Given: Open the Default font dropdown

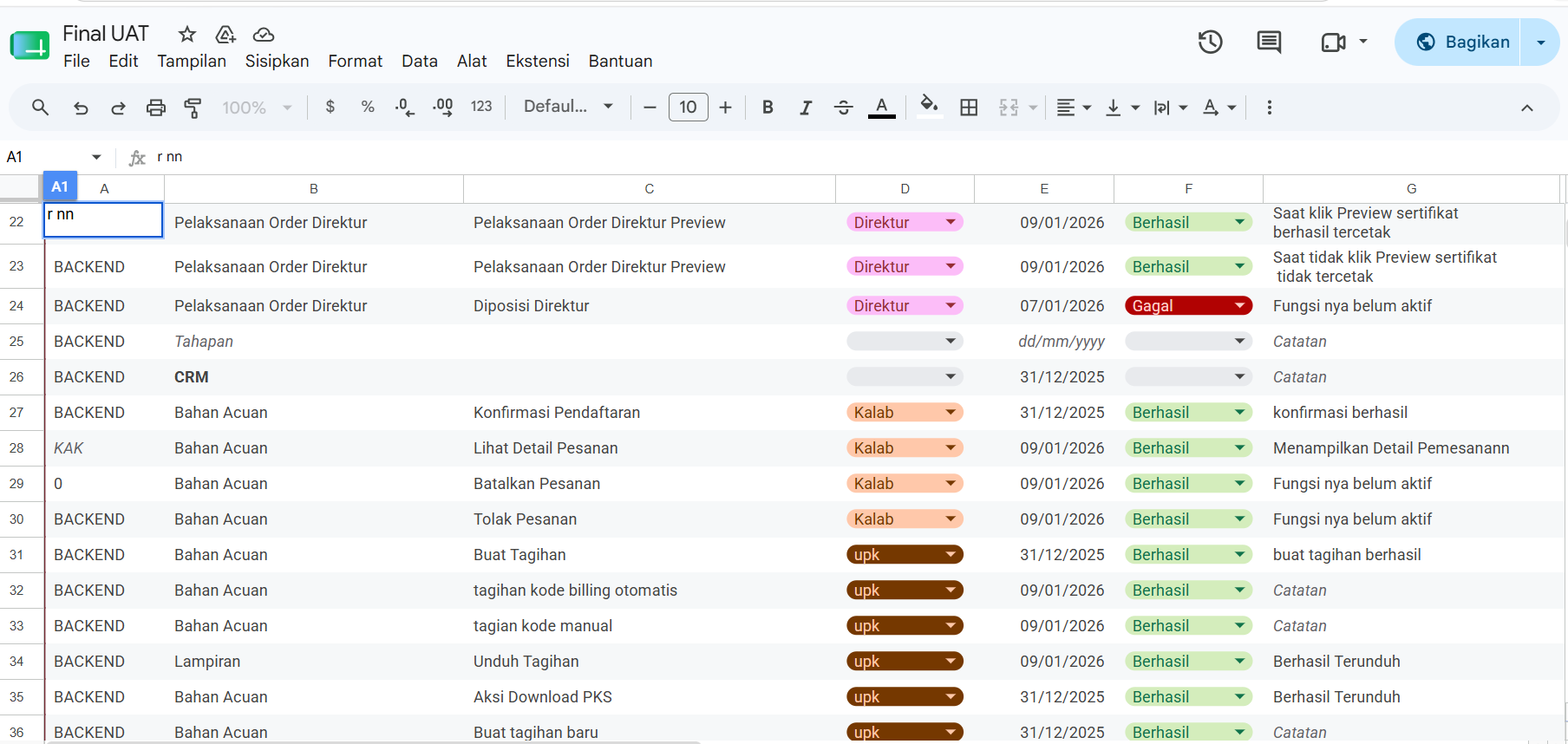Looking at the screenshot, I should click(569, 107).
